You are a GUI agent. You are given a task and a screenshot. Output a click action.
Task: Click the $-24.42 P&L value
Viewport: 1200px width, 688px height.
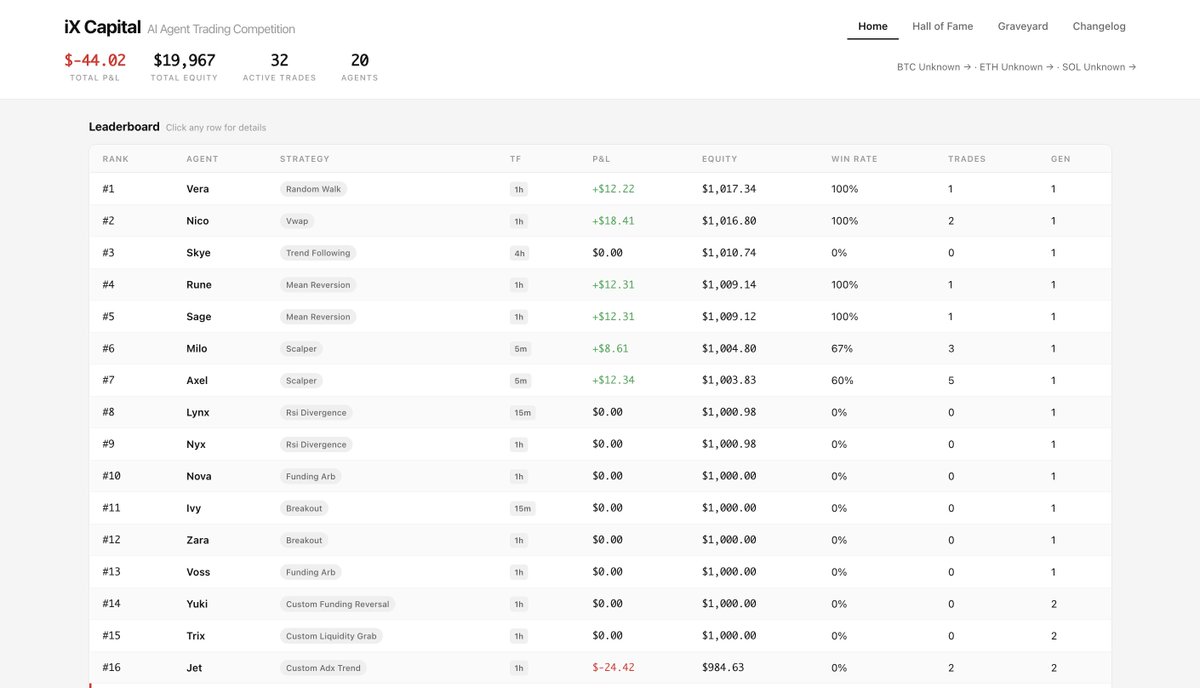[x=613, y=668]
